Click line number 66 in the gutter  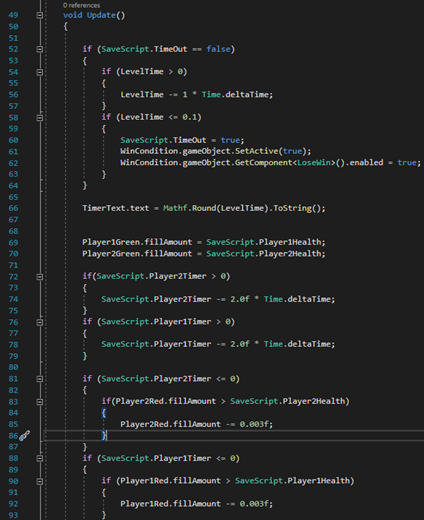coord(13,208)
